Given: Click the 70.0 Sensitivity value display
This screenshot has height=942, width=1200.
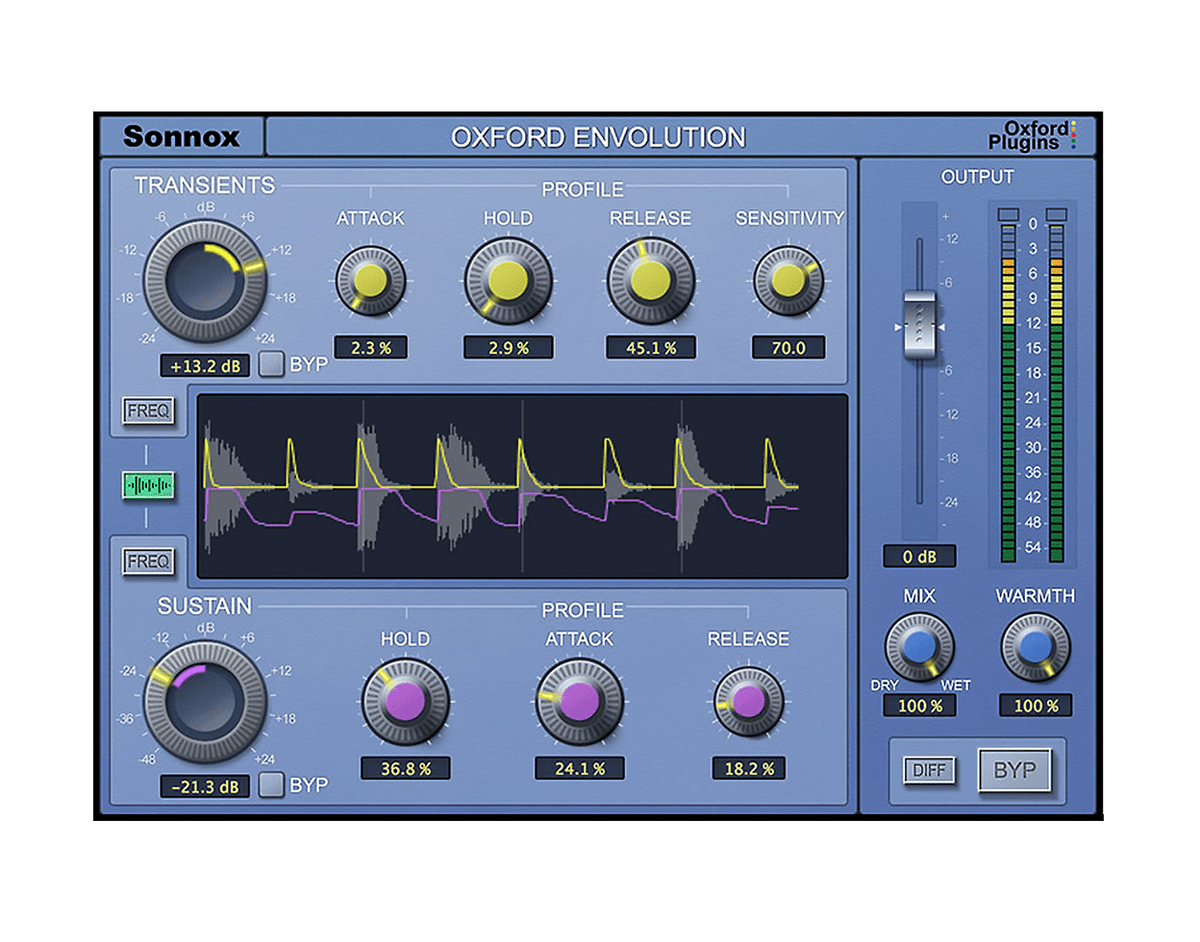Looking at the screenshot, I should pos(789,345).
